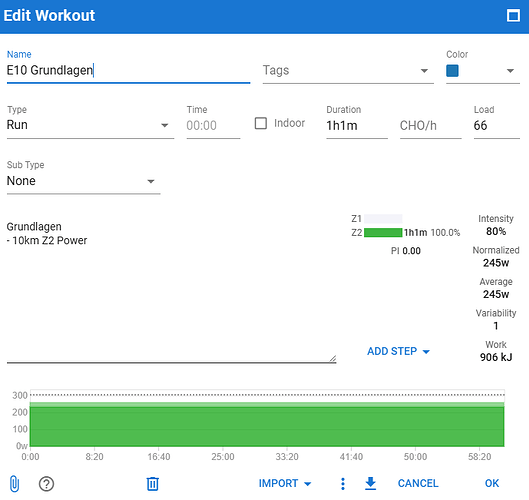
Task: Maximize the Edit Workout dialog
Action: click(x=513, y=16)
